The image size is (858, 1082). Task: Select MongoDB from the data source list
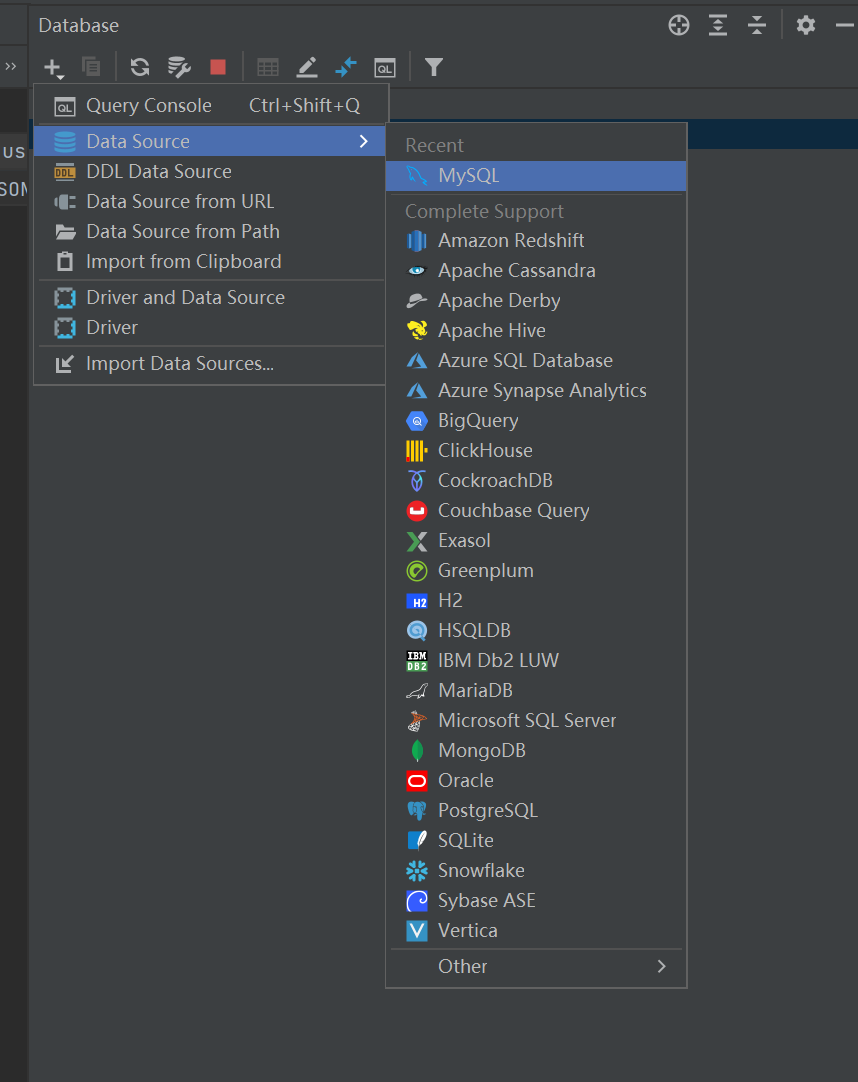pos(481,750)
